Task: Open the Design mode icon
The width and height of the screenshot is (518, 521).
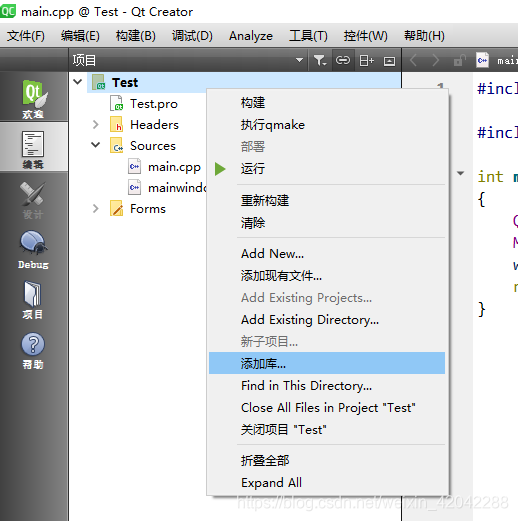Action: coord(33,199)
